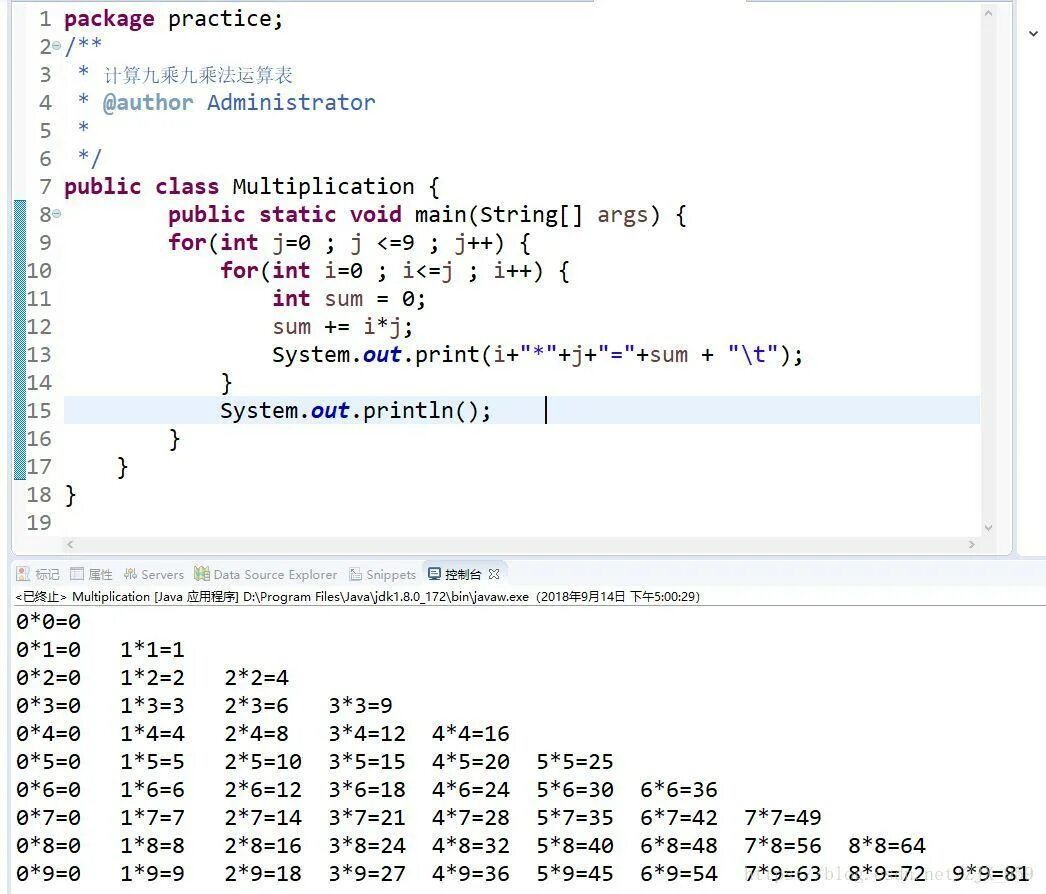Switch to the Servers view tab
The height and width of the screenshot is (894, 1046).
(153, 574)
